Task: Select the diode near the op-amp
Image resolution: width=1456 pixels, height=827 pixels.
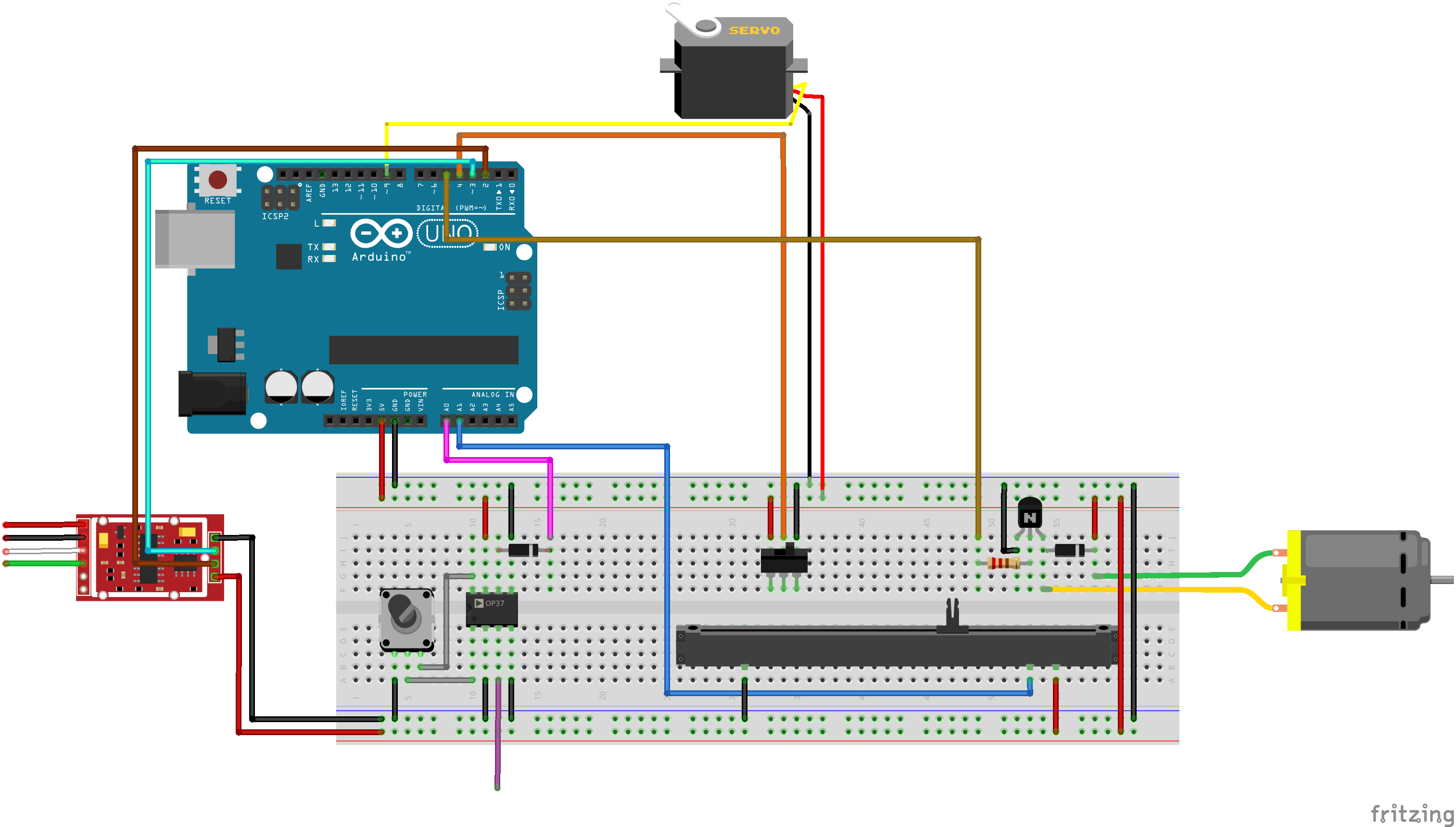Action: (x=523, y=550)
